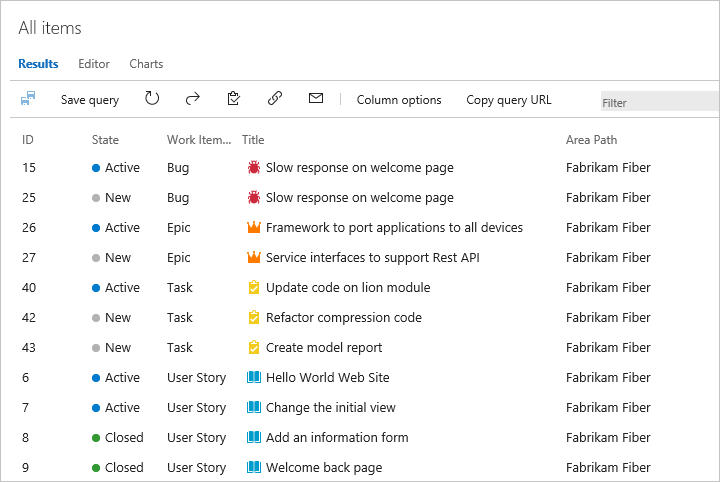Click the red bug icon for item 15
The image size is (720, 482).
click(x=254, y=168)
